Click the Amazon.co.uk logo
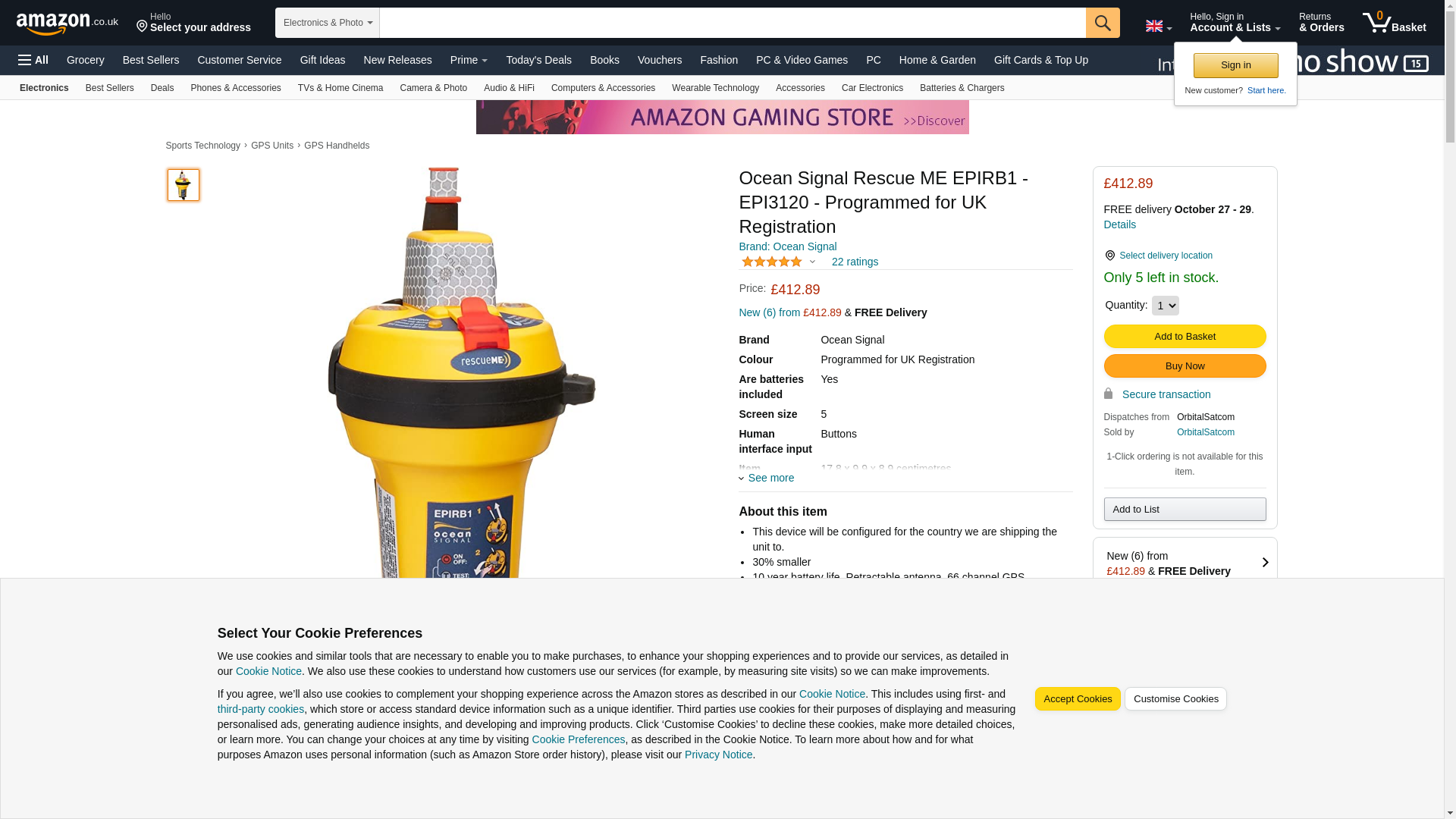Screen dimensions: 1456x819 (67, 23)
